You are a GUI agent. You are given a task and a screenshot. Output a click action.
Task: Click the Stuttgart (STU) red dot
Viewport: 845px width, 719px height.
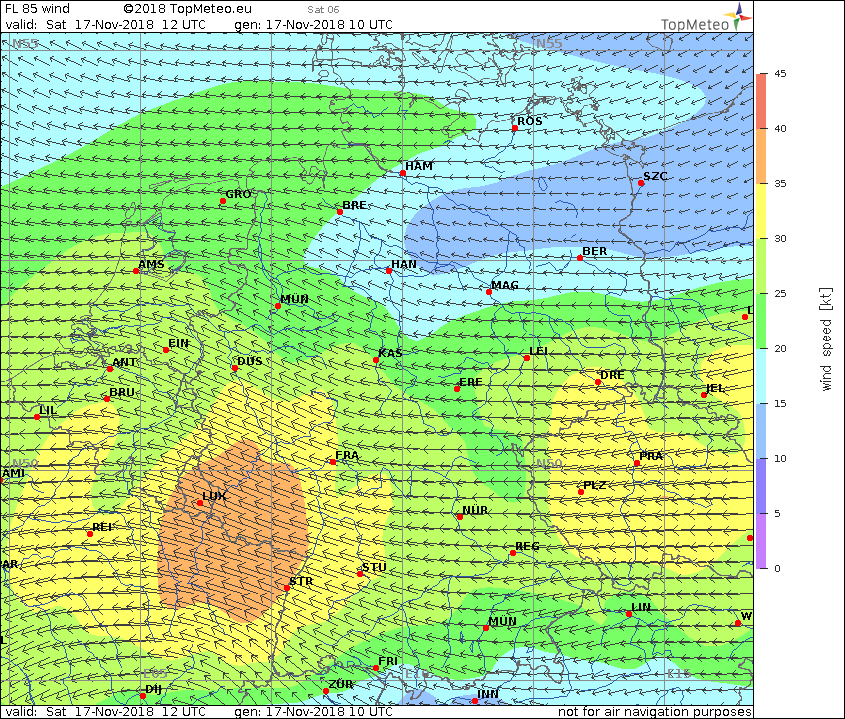click(360, 574)
